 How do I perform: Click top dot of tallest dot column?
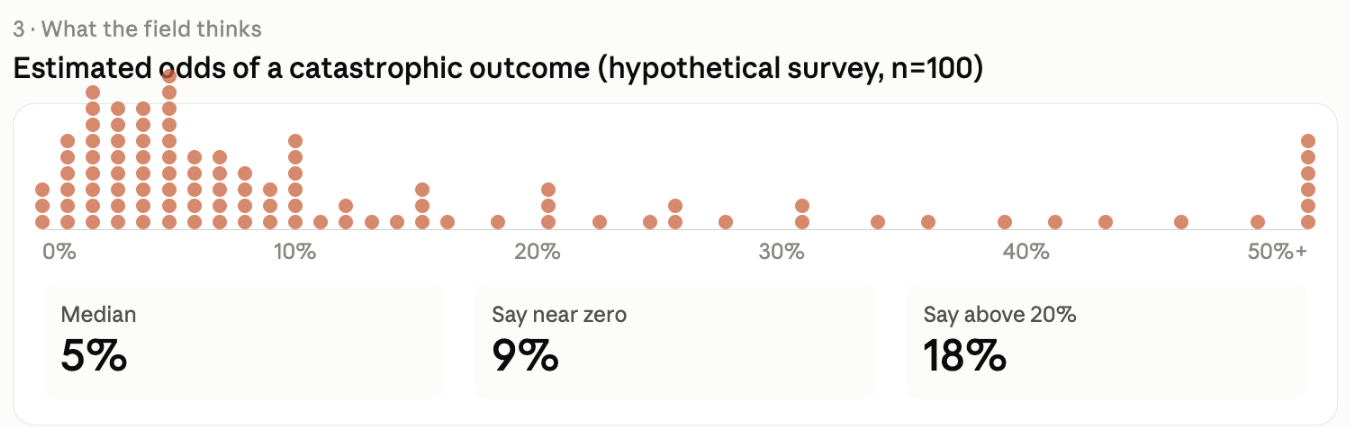pyautogui.click(x=169, y=76)
